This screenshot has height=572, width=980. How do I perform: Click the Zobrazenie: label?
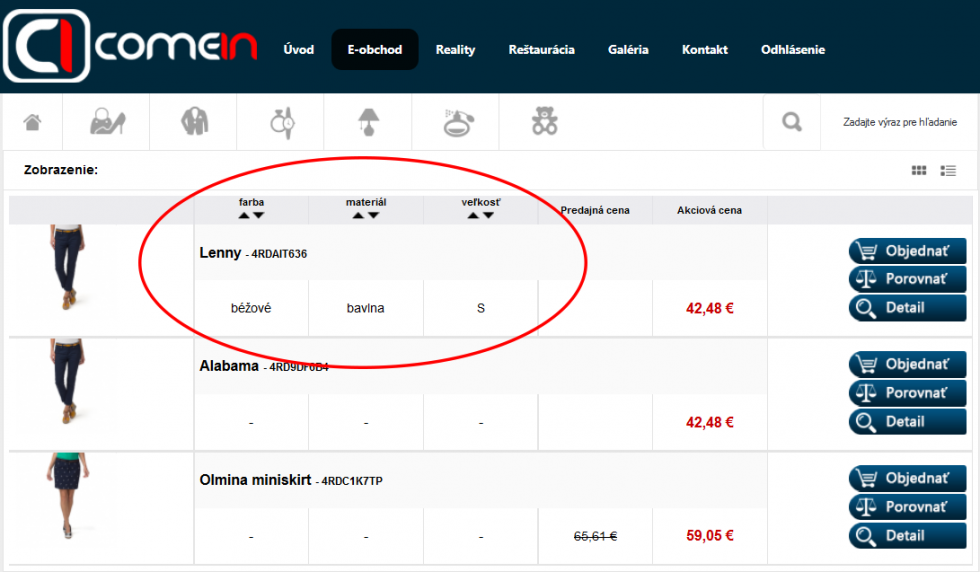pos(61,170)
